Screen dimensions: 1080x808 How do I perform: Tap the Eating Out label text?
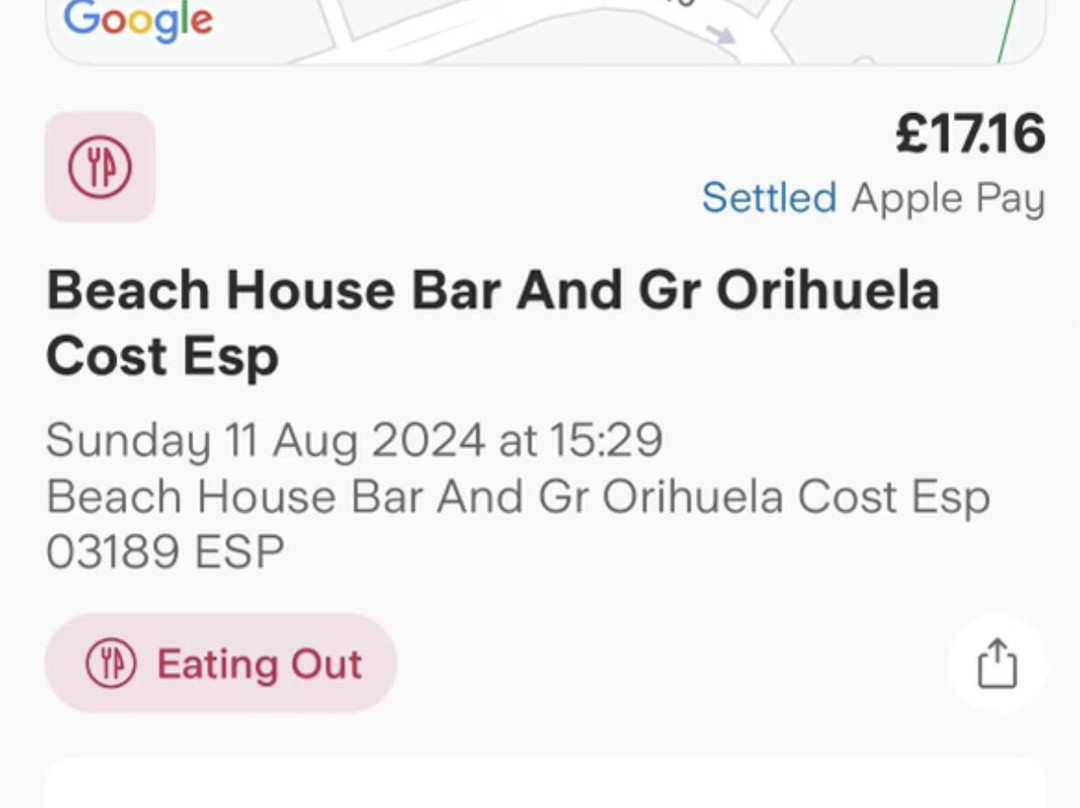(259, 664)
